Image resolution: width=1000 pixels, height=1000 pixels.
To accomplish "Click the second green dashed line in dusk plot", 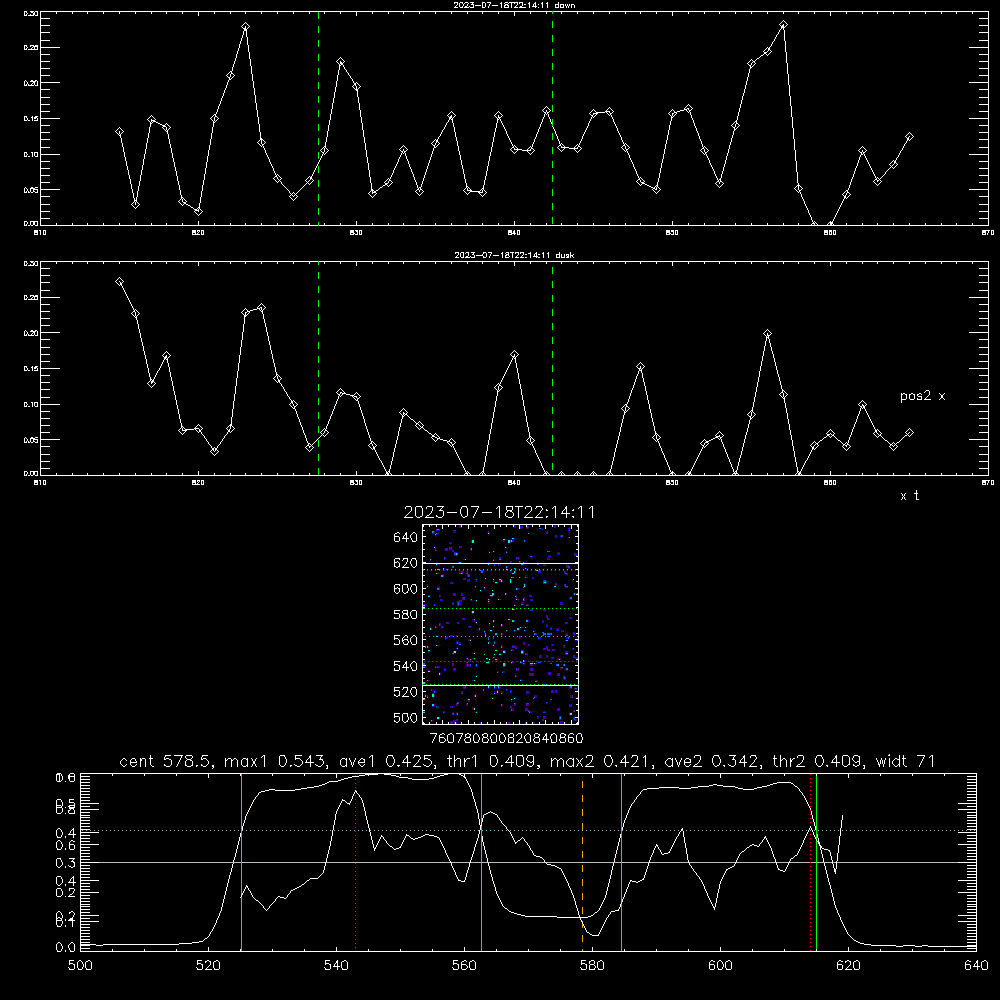I will click(x=552, y=370).
